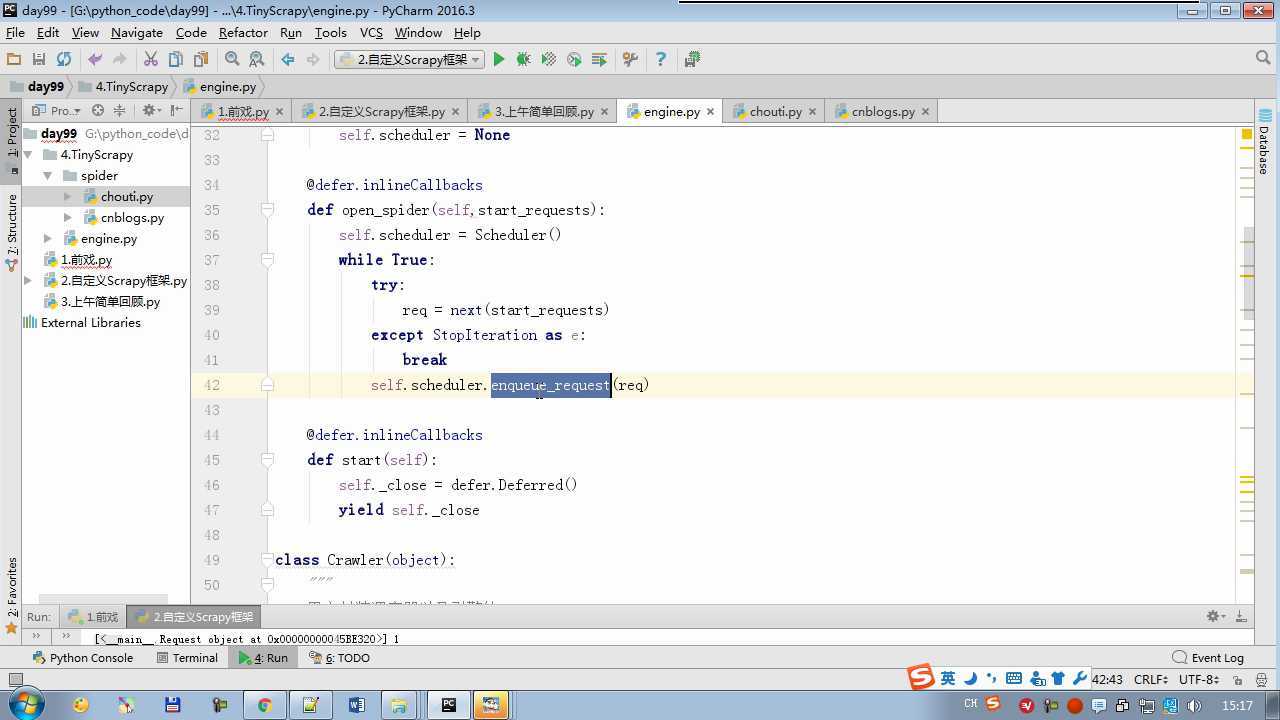
Task: Fold the start method in the gutter
Action: tap(267, 460)
